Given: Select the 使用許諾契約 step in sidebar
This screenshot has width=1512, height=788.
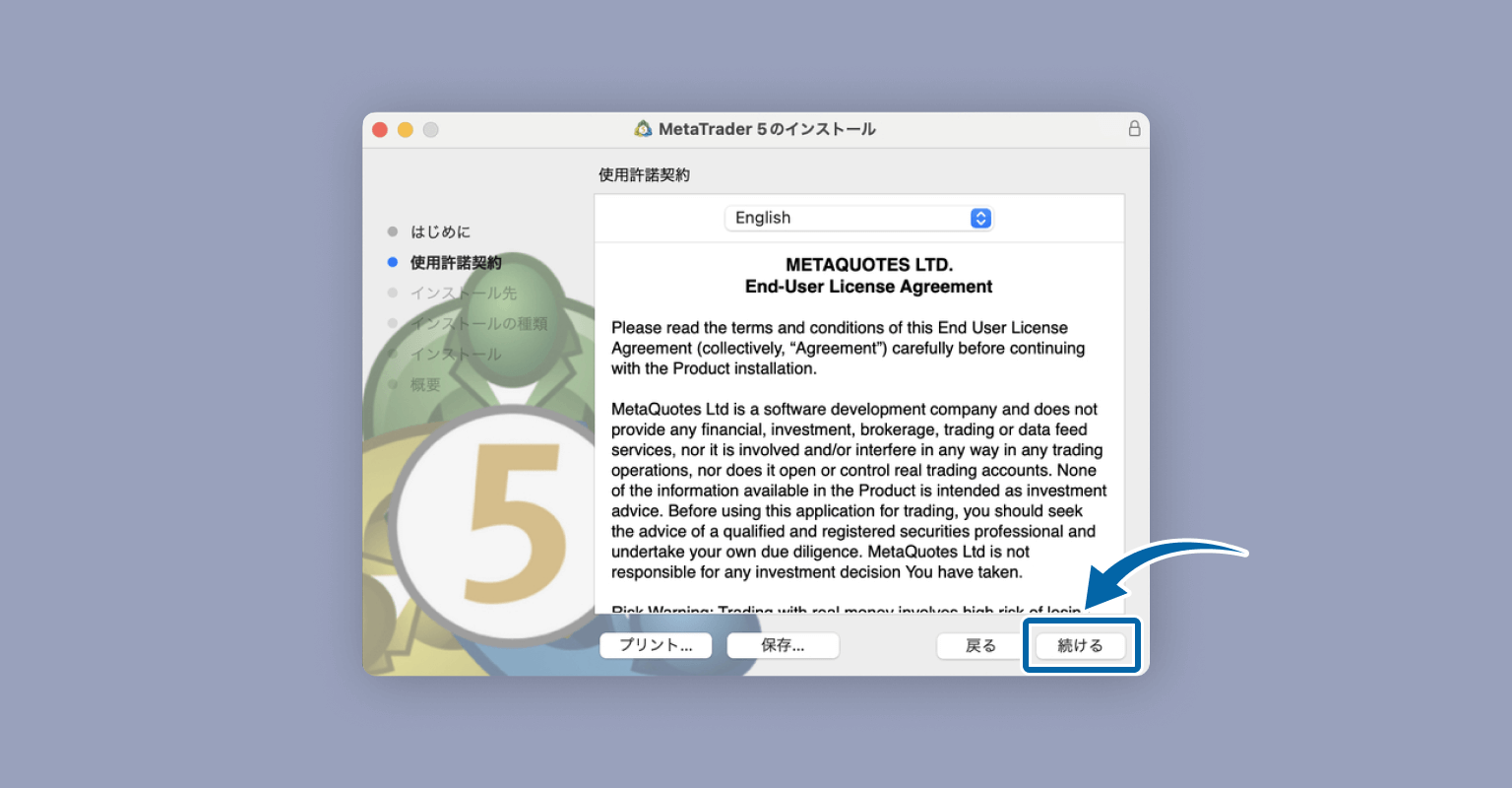Looking at the screenshot, I should tap(456, 262).
